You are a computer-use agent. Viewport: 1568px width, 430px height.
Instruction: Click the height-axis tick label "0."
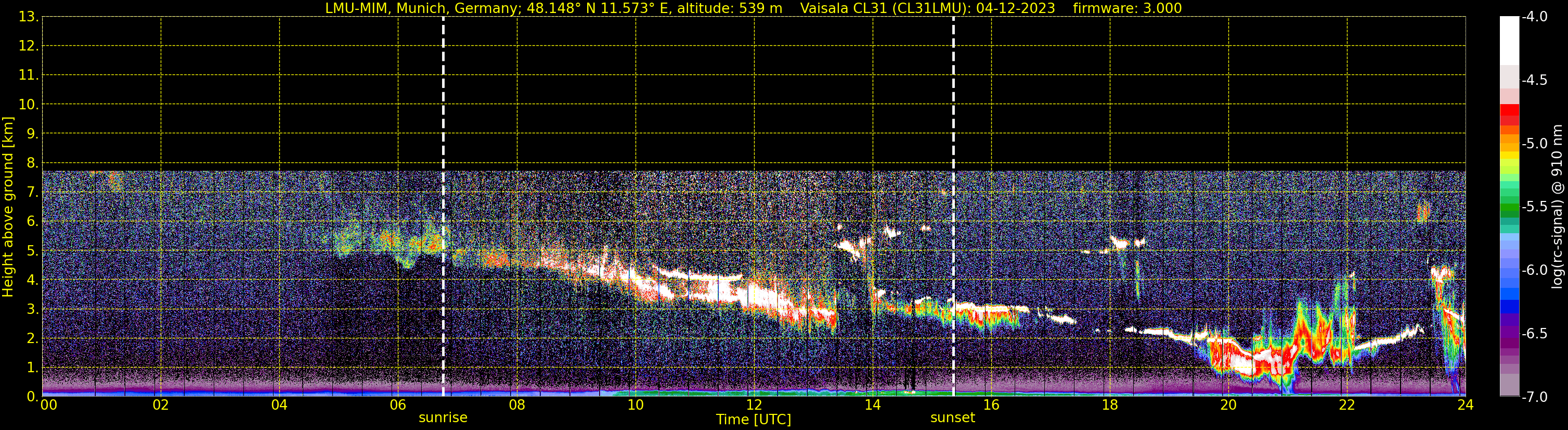[33, 397]
